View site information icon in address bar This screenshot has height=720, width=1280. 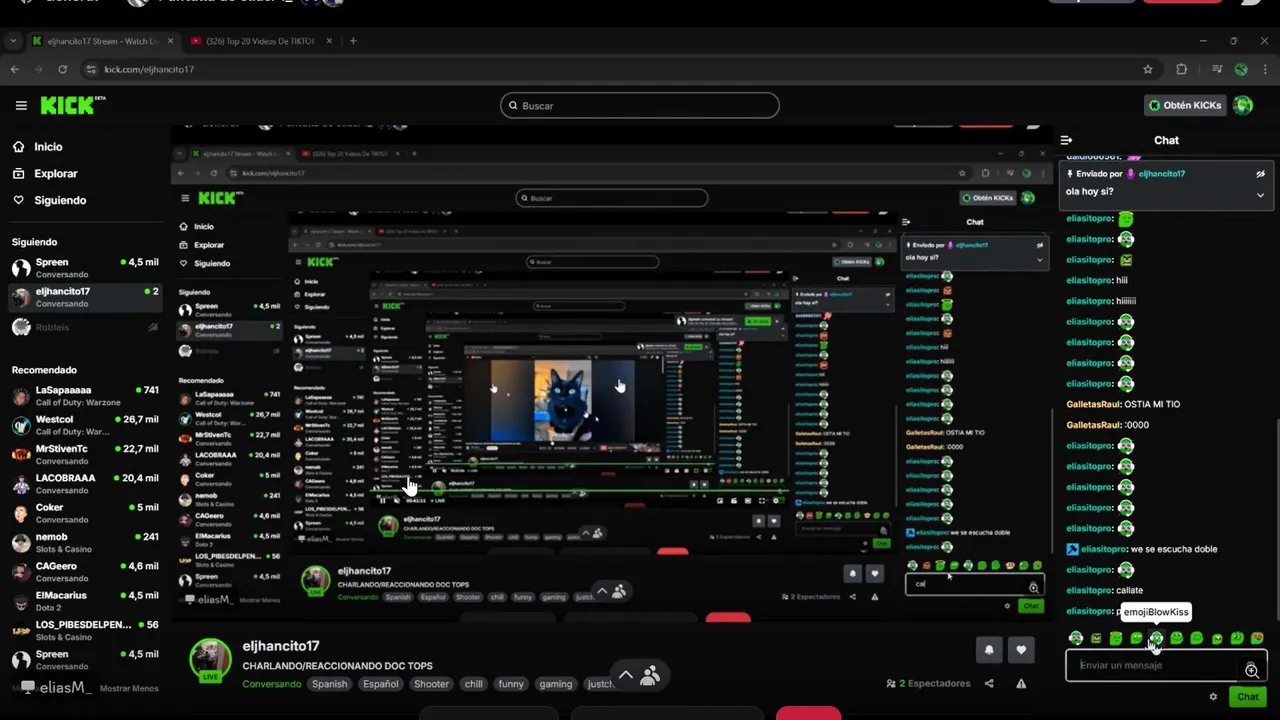(91, 69)
